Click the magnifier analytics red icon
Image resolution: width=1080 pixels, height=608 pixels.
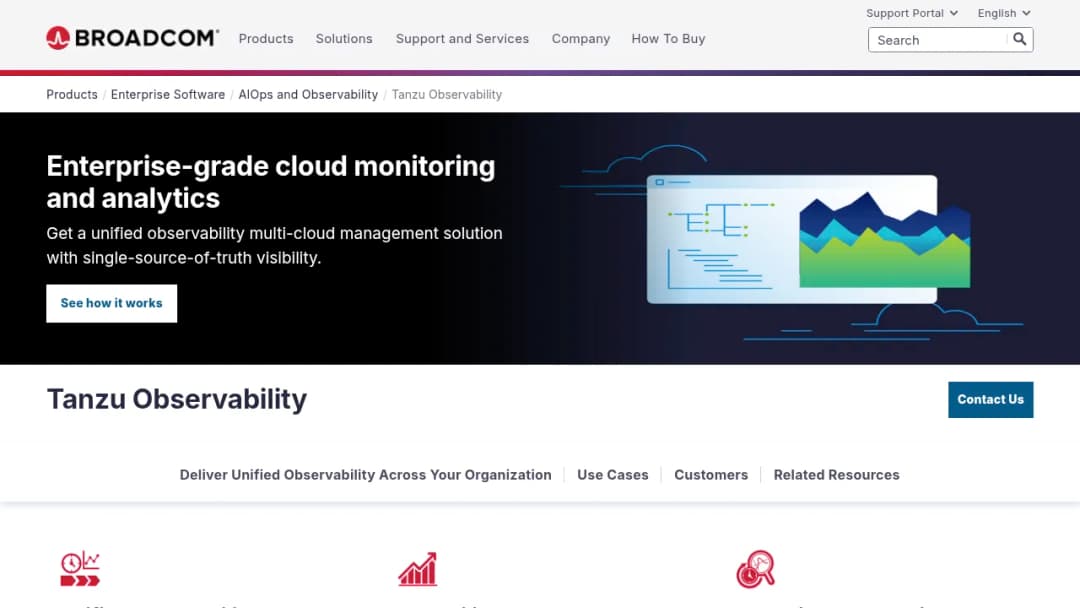coord(756,569)
